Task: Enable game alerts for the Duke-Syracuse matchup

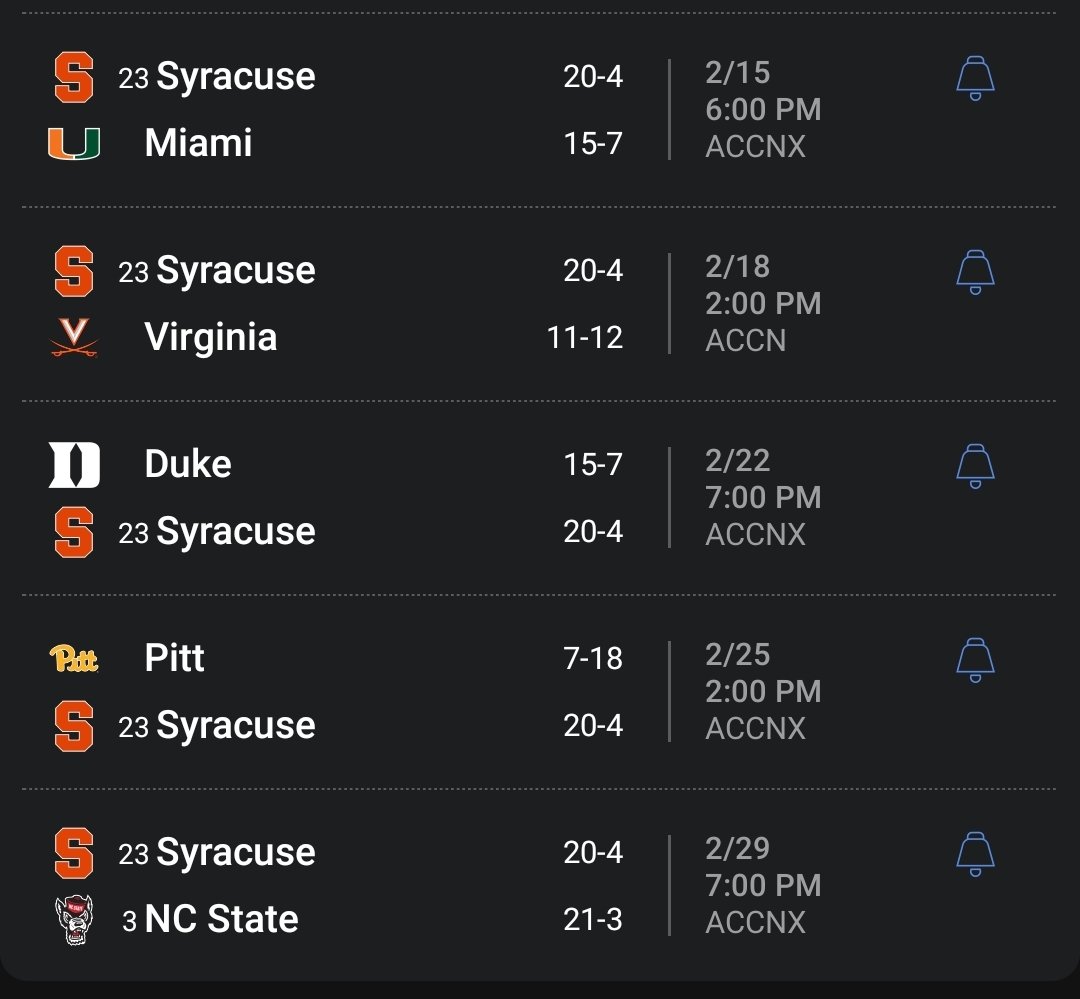Action: tap(975, 465)
